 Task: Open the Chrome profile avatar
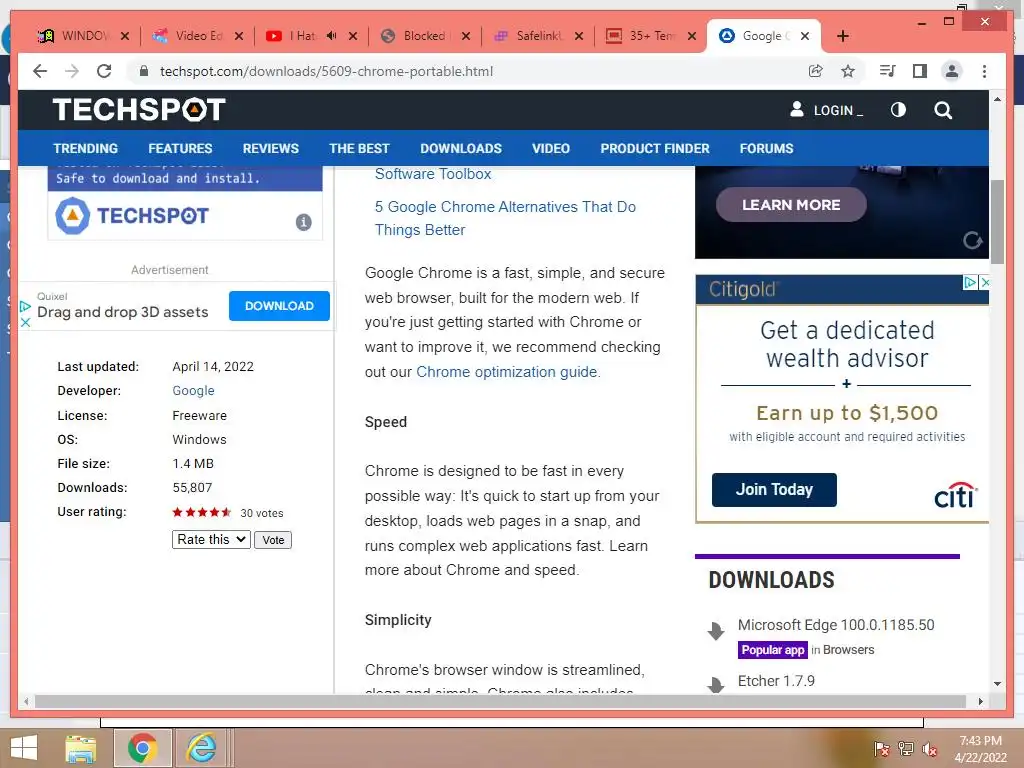(952, 71)
